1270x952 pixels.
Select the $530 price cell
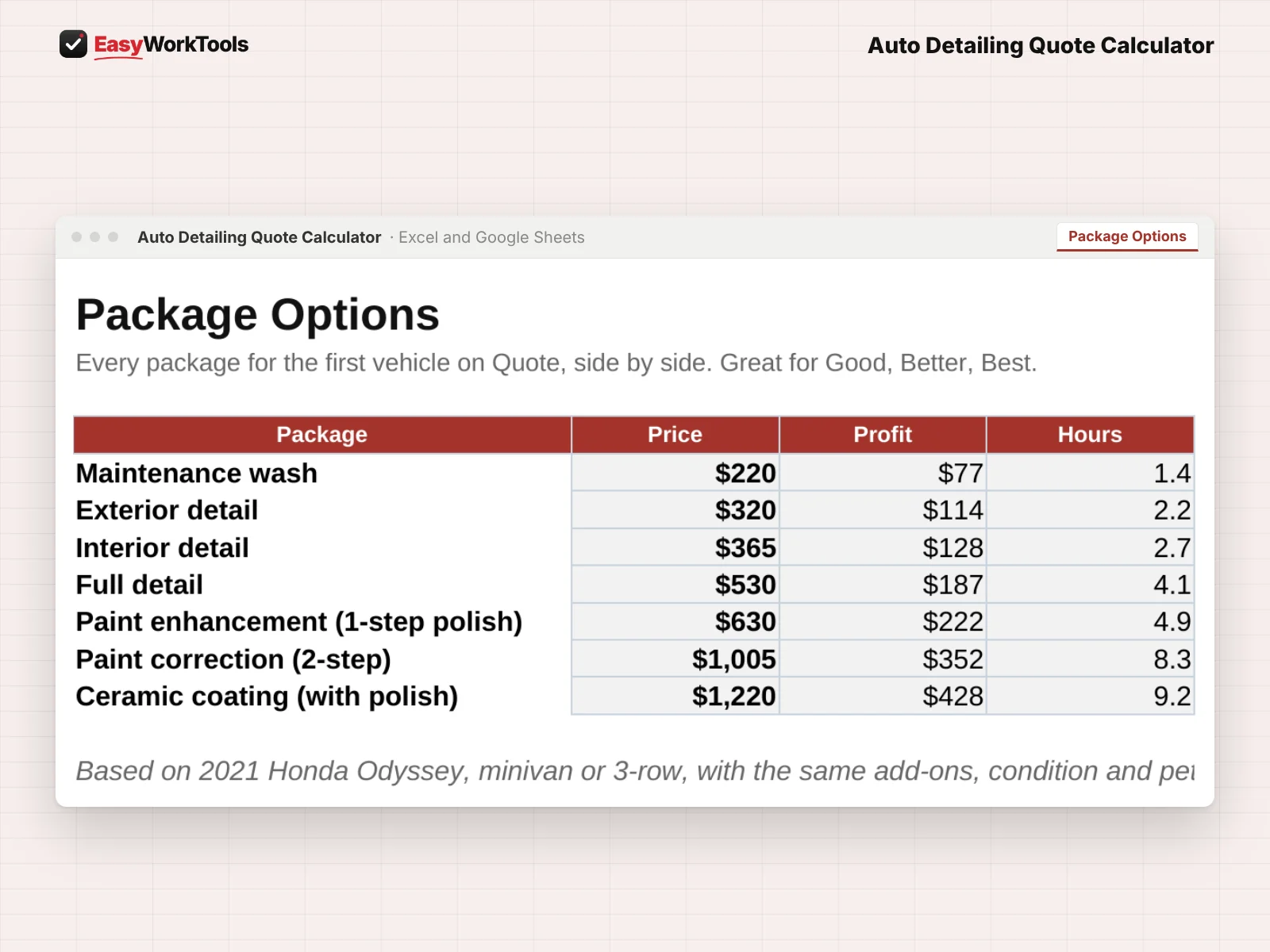pos(675,585)
